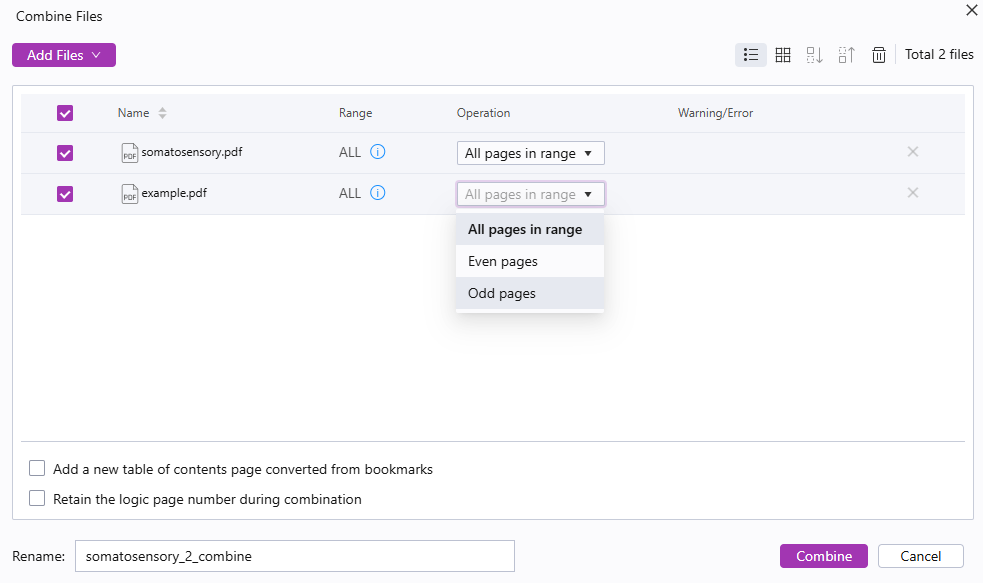The width and height of the screenshot is (983, 583).
Task: Sort the file list by Name
Action: 133,113
